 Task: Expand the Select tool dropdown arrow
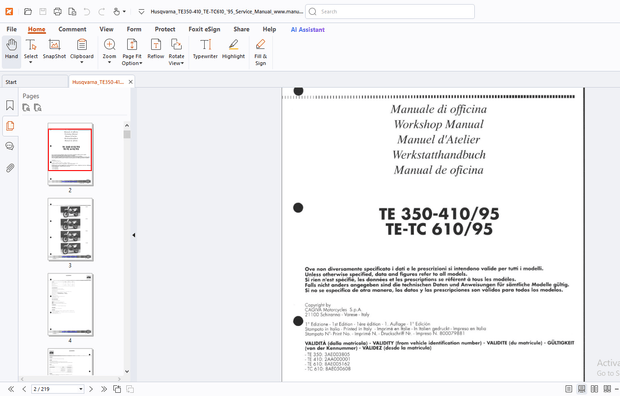click(31, 63)
